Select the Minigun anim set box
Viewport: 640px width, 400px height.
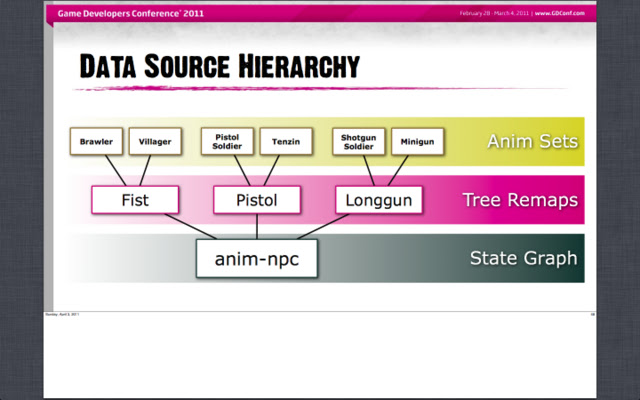pyautogui.click(x=416, y=142)
